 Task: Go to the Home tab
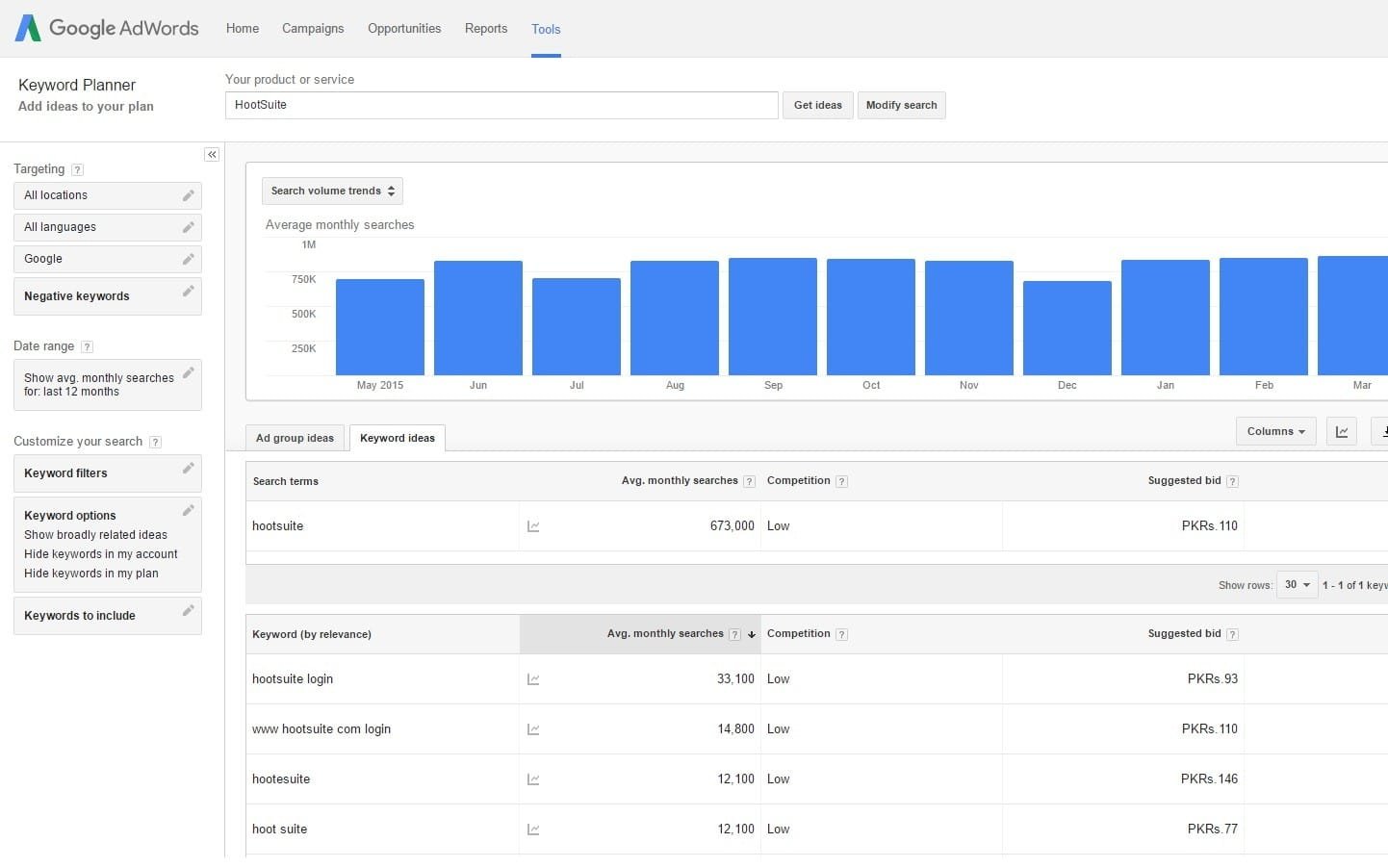(243, 28)
